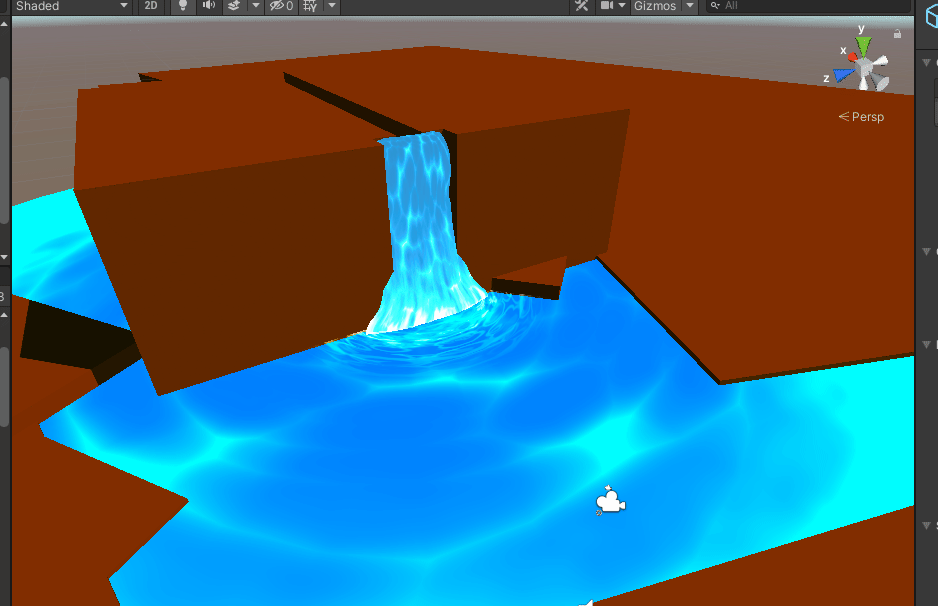
Task: Toggle scene audio speaker icon
Action: click(x=208, y=6)
